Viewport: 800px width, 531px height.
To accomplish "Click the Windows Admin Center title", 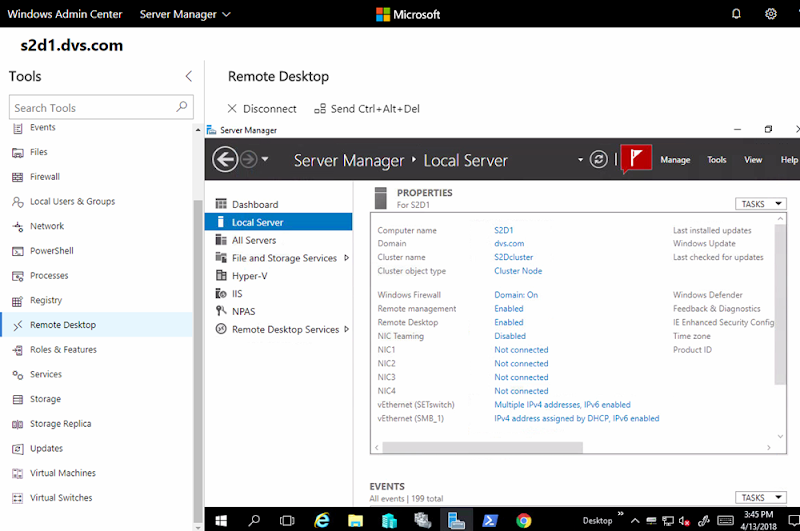I will tap(65, 14).
